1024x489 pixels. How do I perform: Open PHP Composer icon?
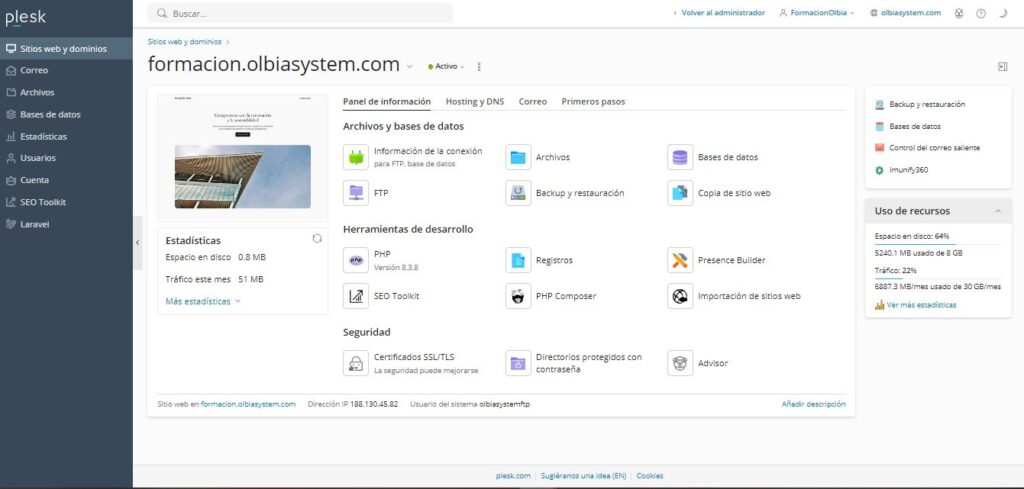coord(518,296)
